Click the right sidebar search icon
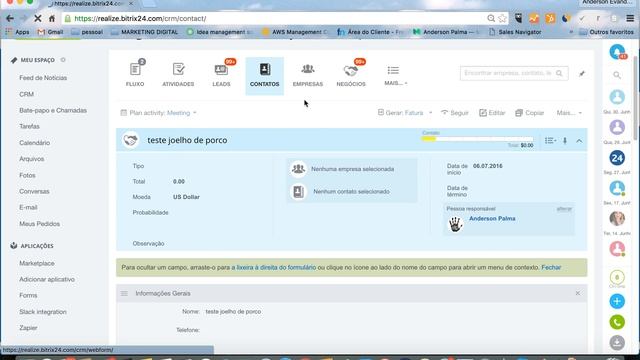 click(x=617, y=75)
